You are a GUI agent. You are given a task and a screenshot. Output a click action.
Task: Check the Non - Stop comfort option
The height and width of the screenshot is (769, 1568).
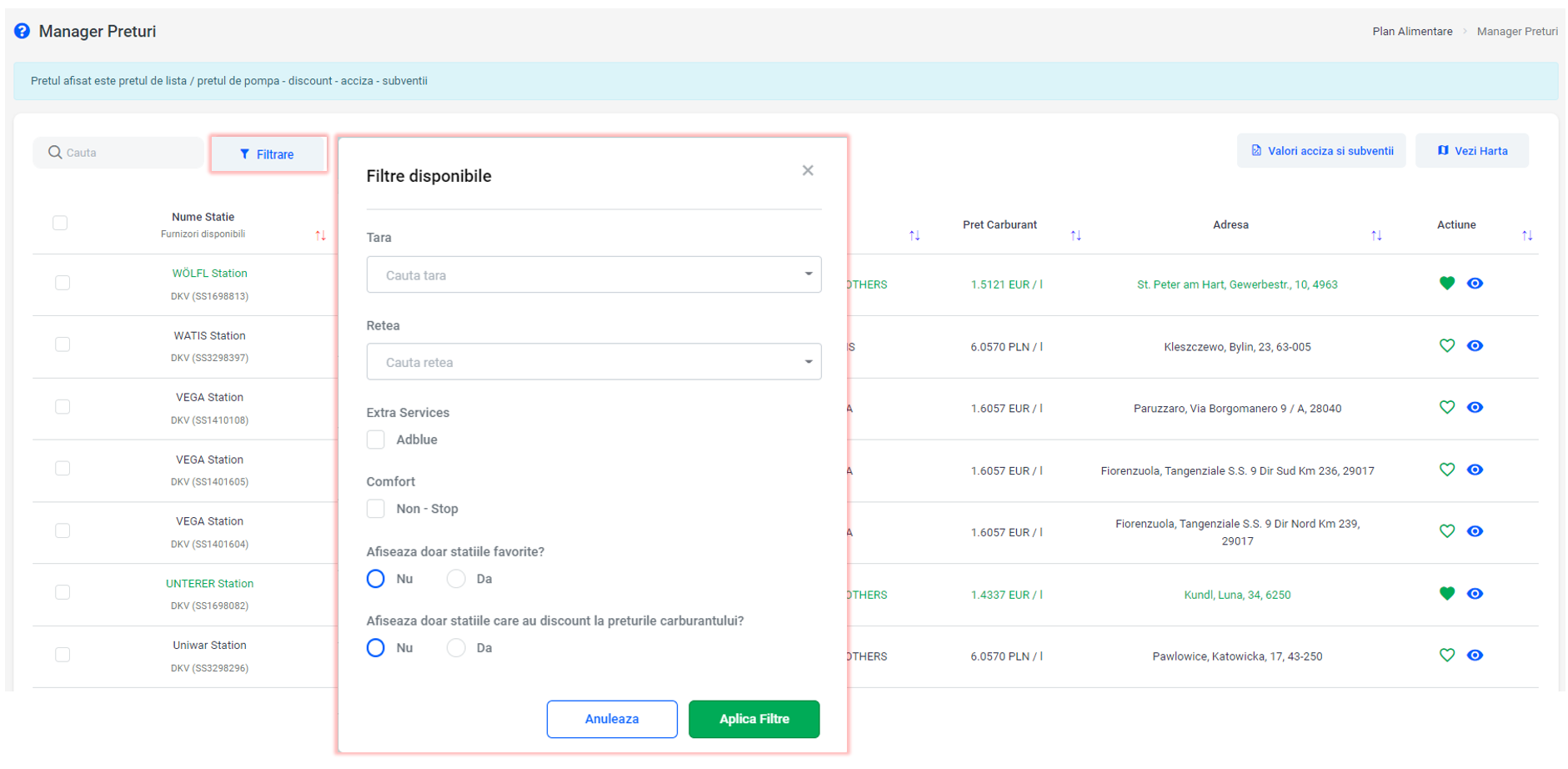pyautogui.click(x=376, y=509)
